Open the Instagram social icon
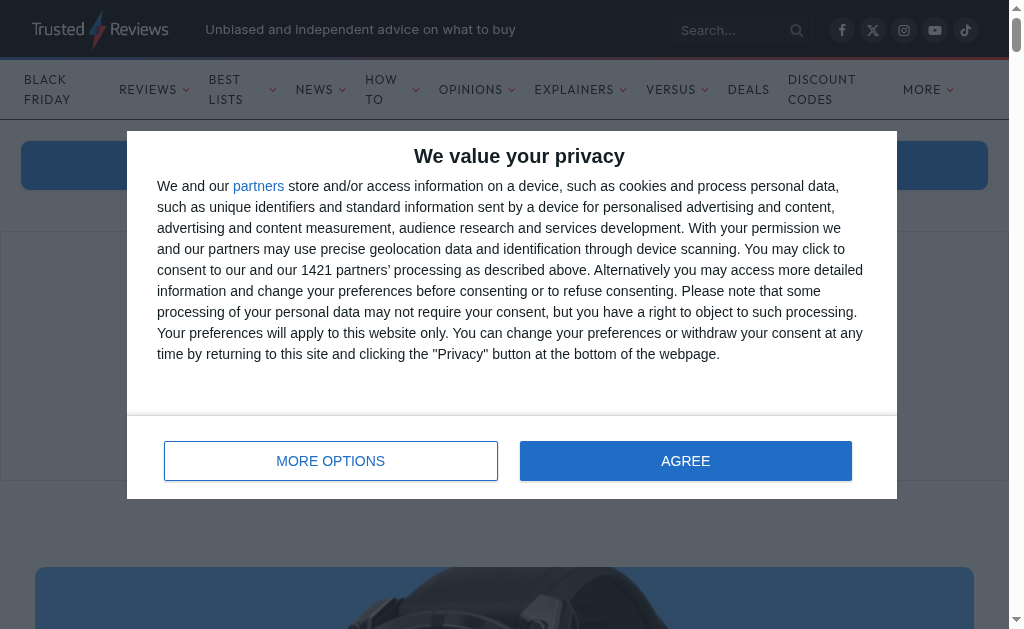This screenshot has height=629, width=1024. click(904, 30)
